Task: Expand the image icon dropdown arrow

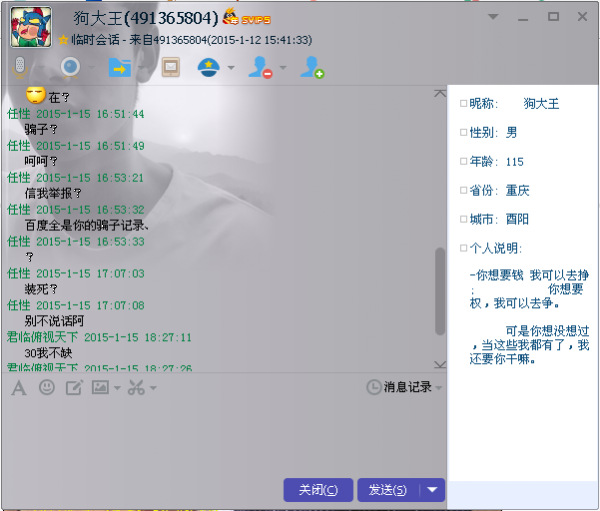Action: 117,388
